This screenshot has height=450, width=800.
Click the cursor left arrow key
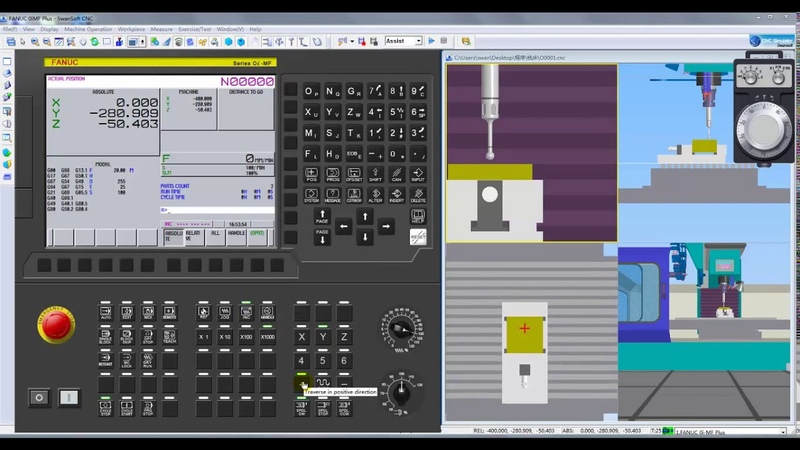[343, 227]
